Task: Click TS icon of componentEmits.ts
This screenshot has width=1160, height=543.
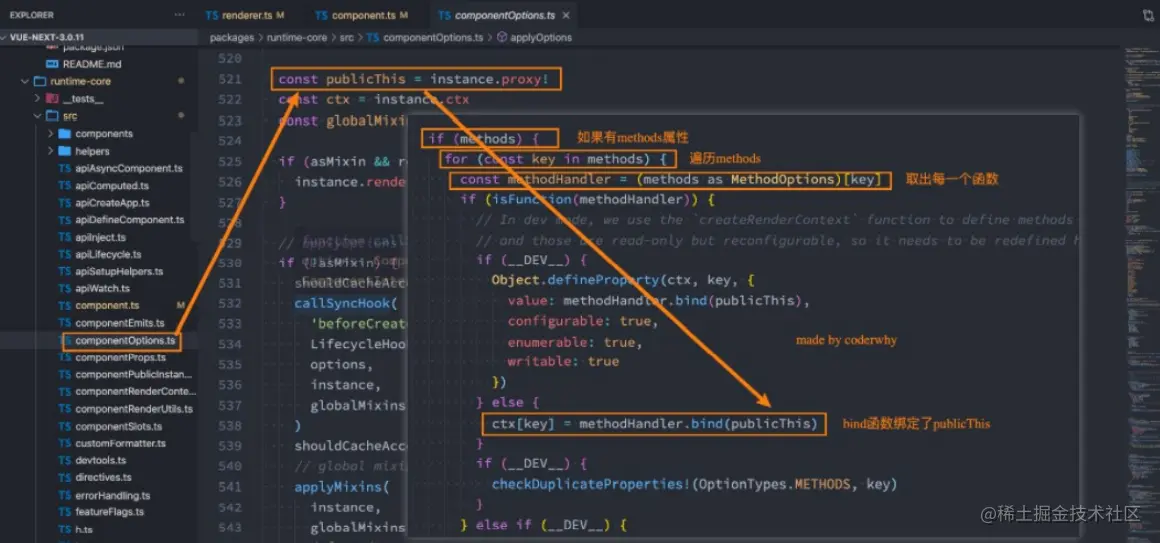Action: coord(64,323)
